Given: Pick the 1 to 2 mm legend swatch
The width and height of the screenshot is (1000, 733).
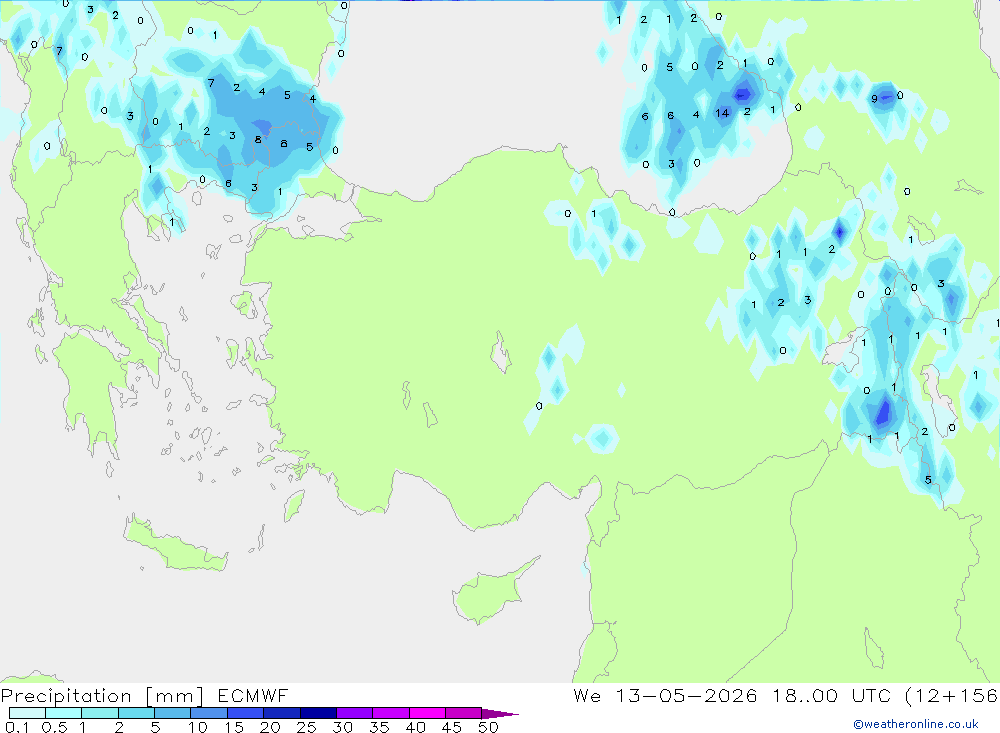Looking at the screenshot, I should (100, 713).
